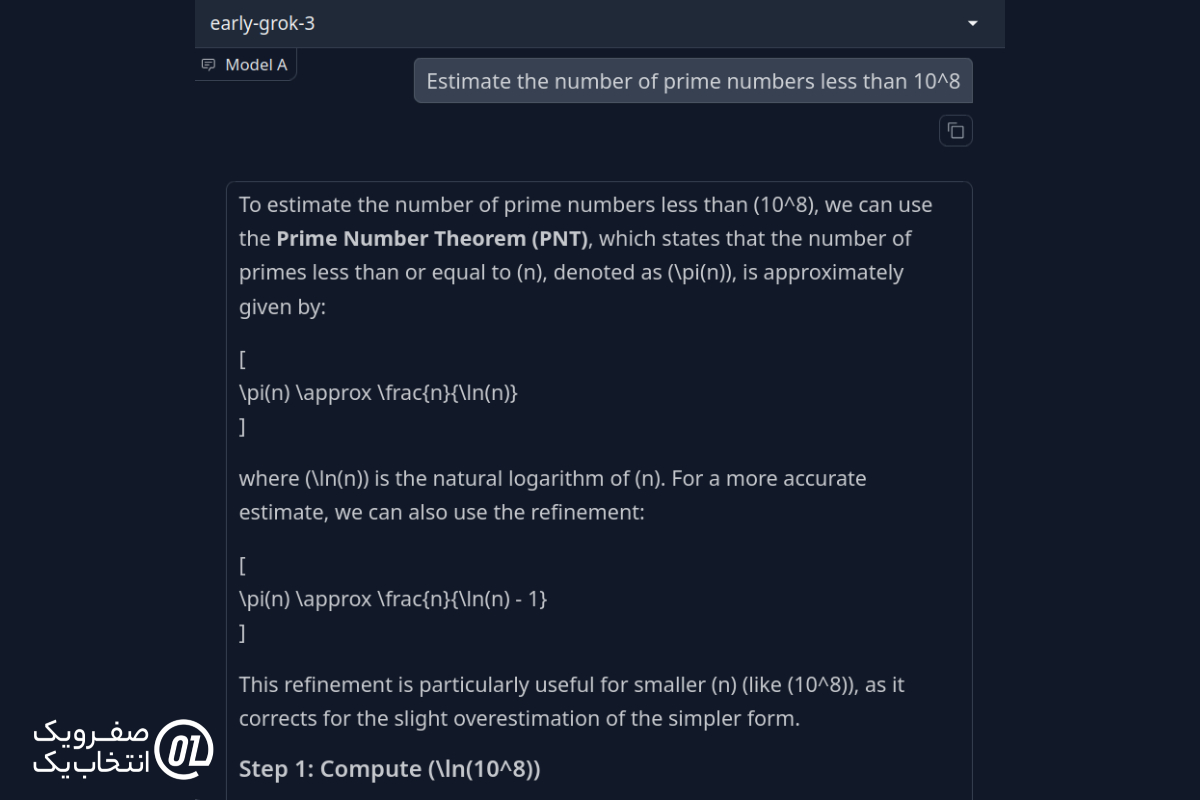Screen dimensions: 1200x800
Task: Select the Model A label tab
Action: pyautogui.click(x=246, y=65)
